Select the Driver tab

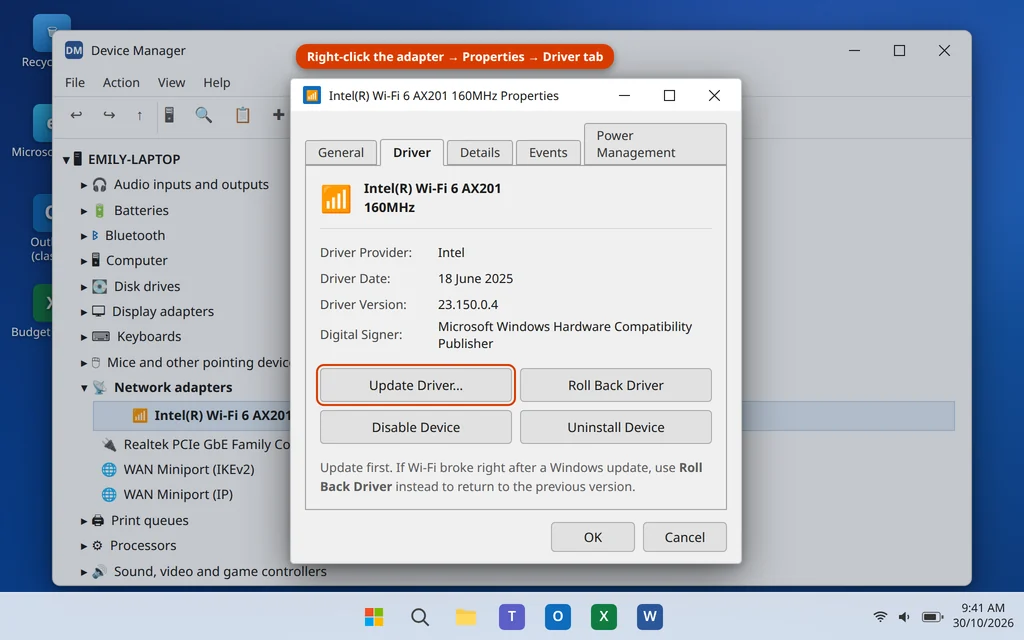point(411,152)
